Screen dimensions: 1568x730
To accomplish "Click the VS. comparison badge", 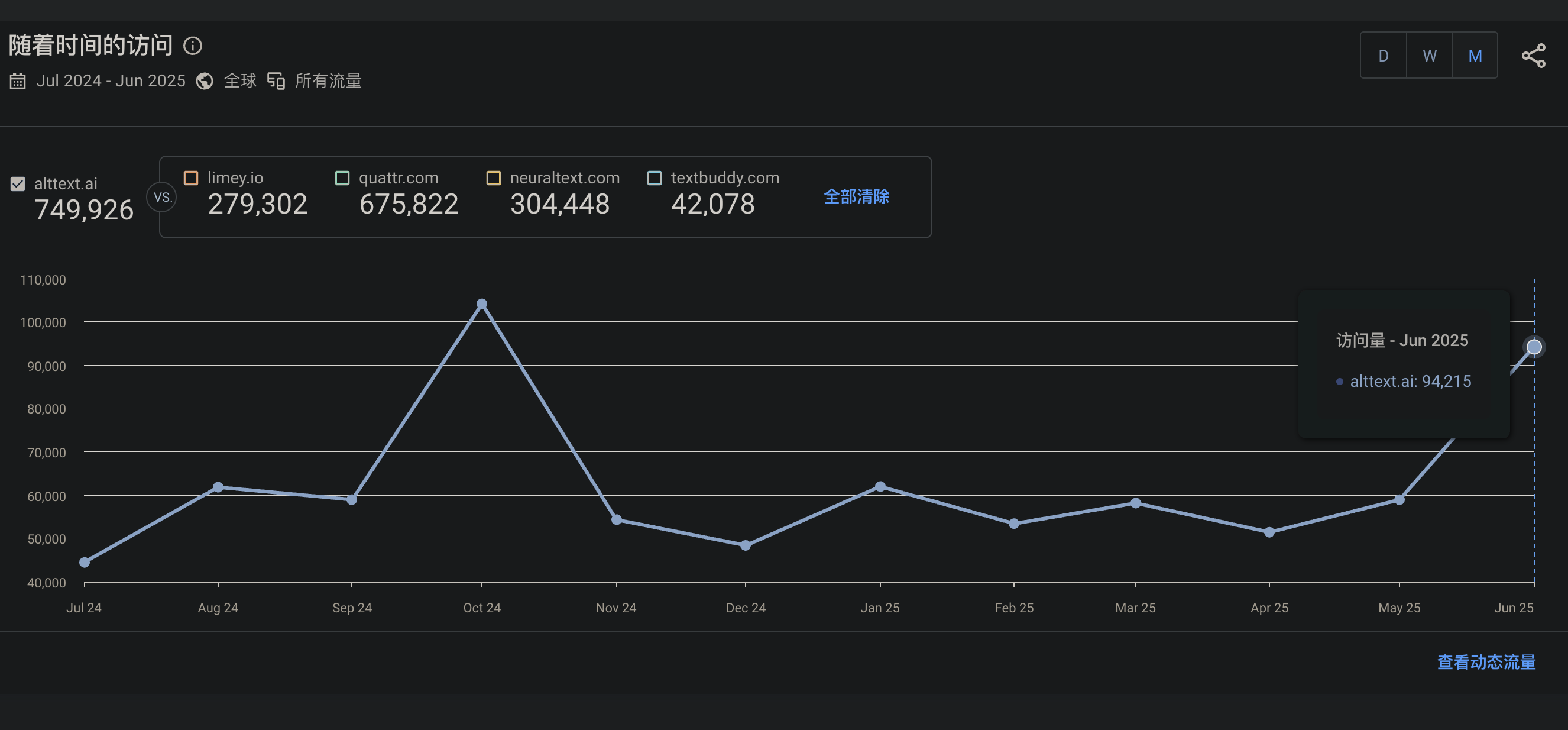I will tap(162, 197).
